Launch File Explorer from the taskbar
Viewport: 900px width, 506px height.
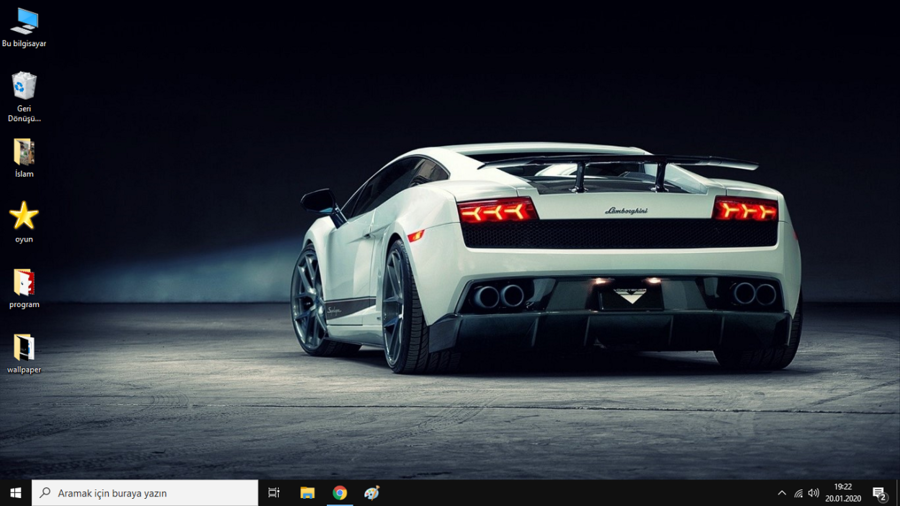(x=307, y=493)
